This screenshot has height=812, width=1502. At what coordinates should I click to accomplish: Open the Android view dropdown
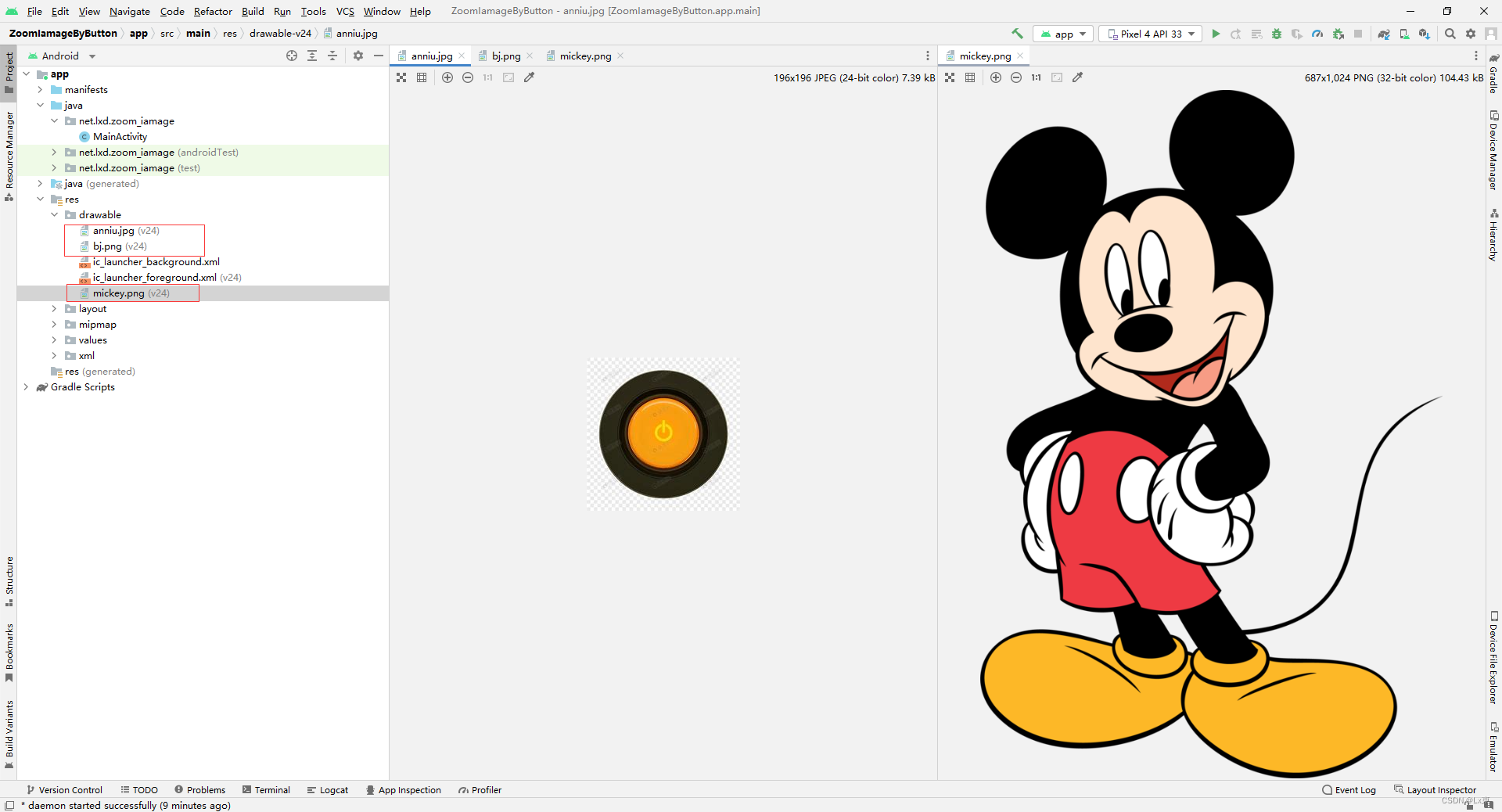pyautogui.click(x=61, y=56)
